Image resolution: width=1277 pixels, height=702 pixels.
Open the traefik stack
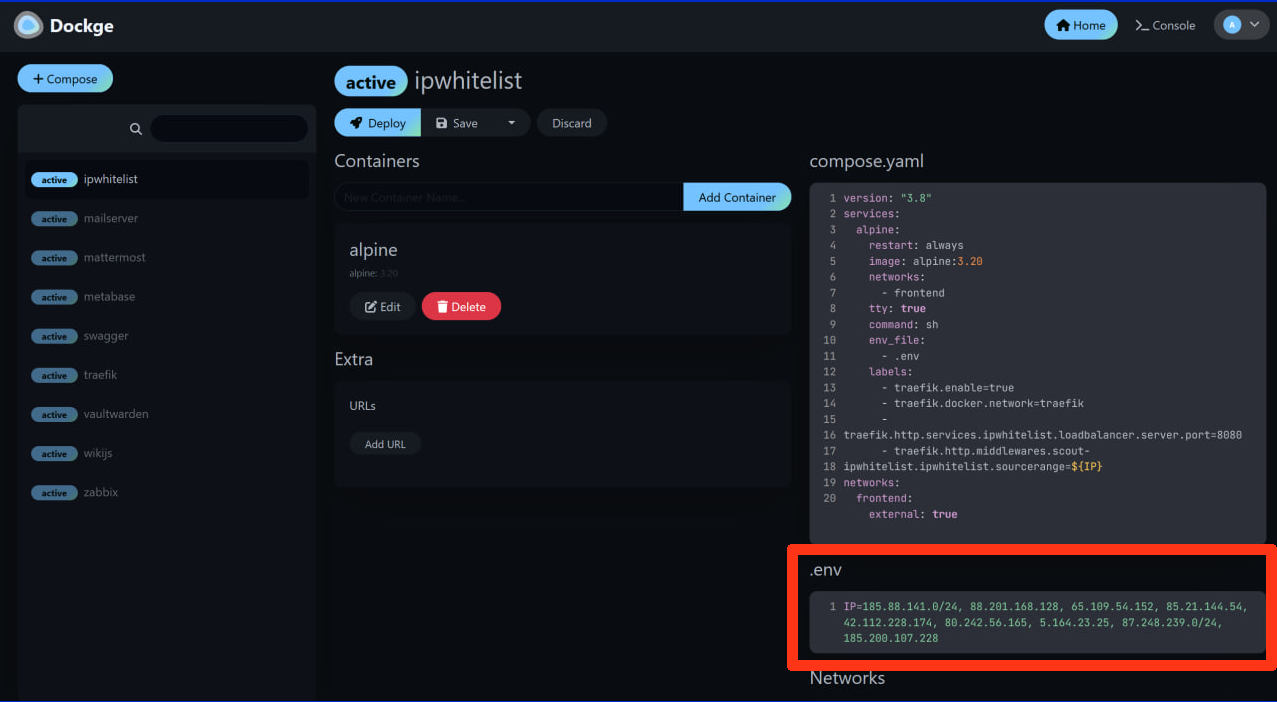click(100, 375)
